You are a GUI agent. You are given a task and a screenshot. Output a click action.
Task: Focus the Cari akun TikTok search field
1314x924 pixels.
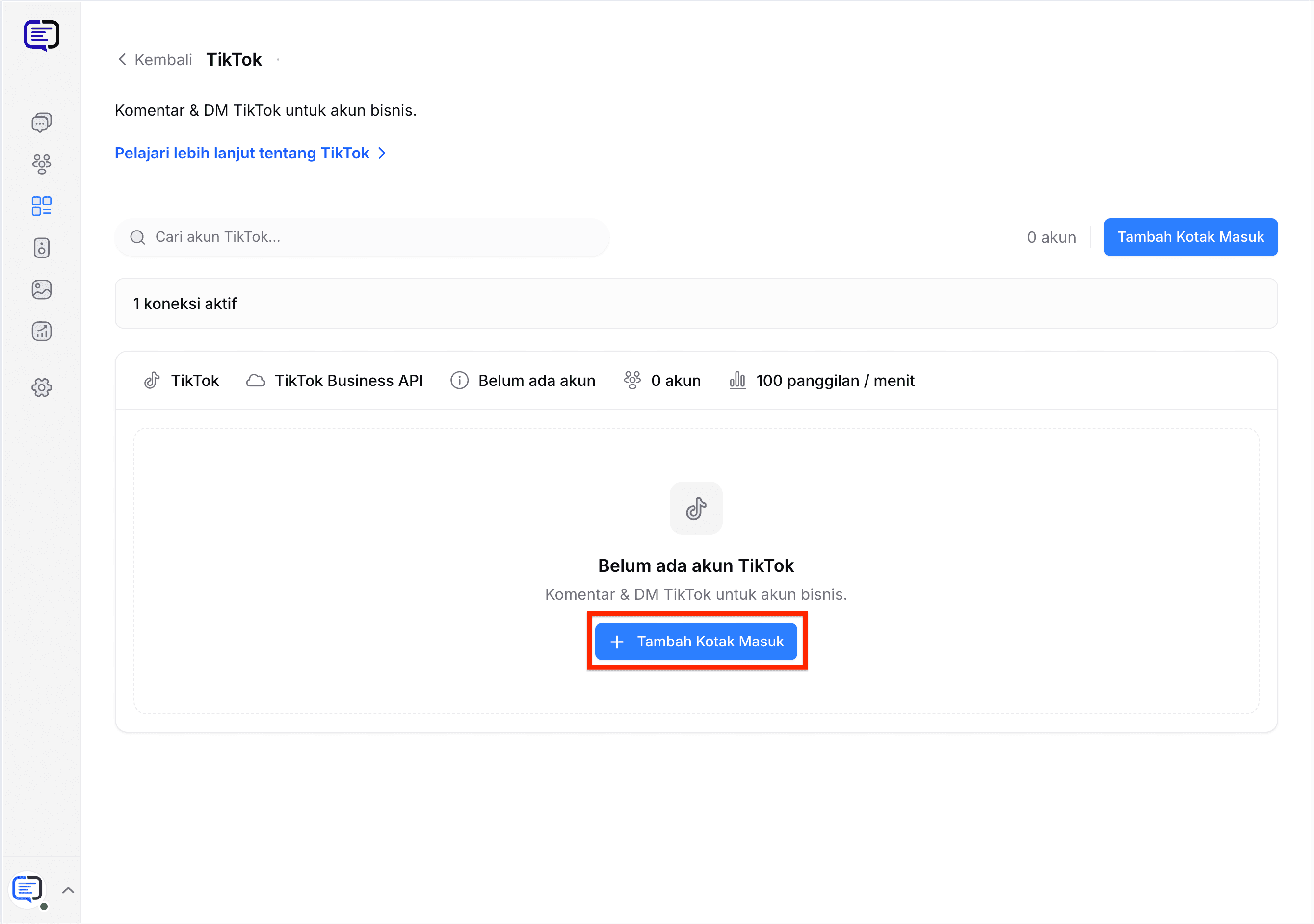[x=362, y=237]
